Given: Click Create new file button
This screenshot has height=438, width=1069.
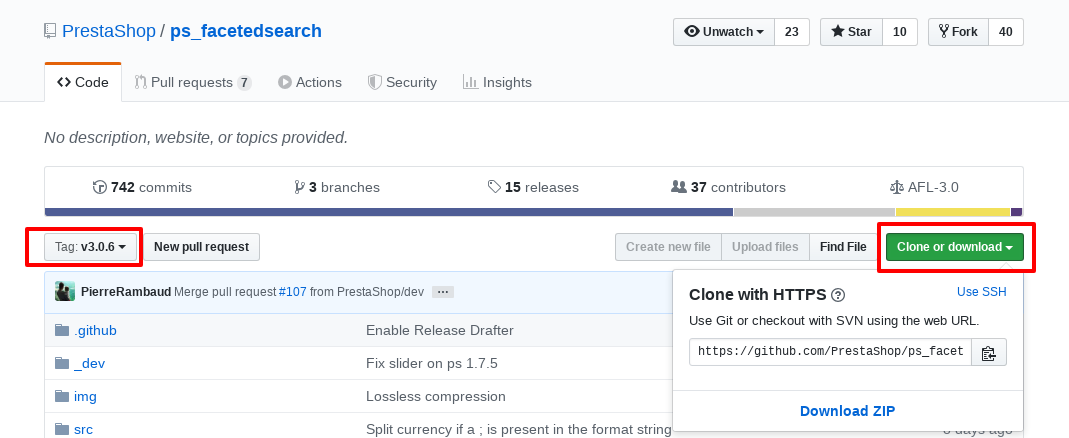Looking at the screenshot, I should click(x=668, y=247).
